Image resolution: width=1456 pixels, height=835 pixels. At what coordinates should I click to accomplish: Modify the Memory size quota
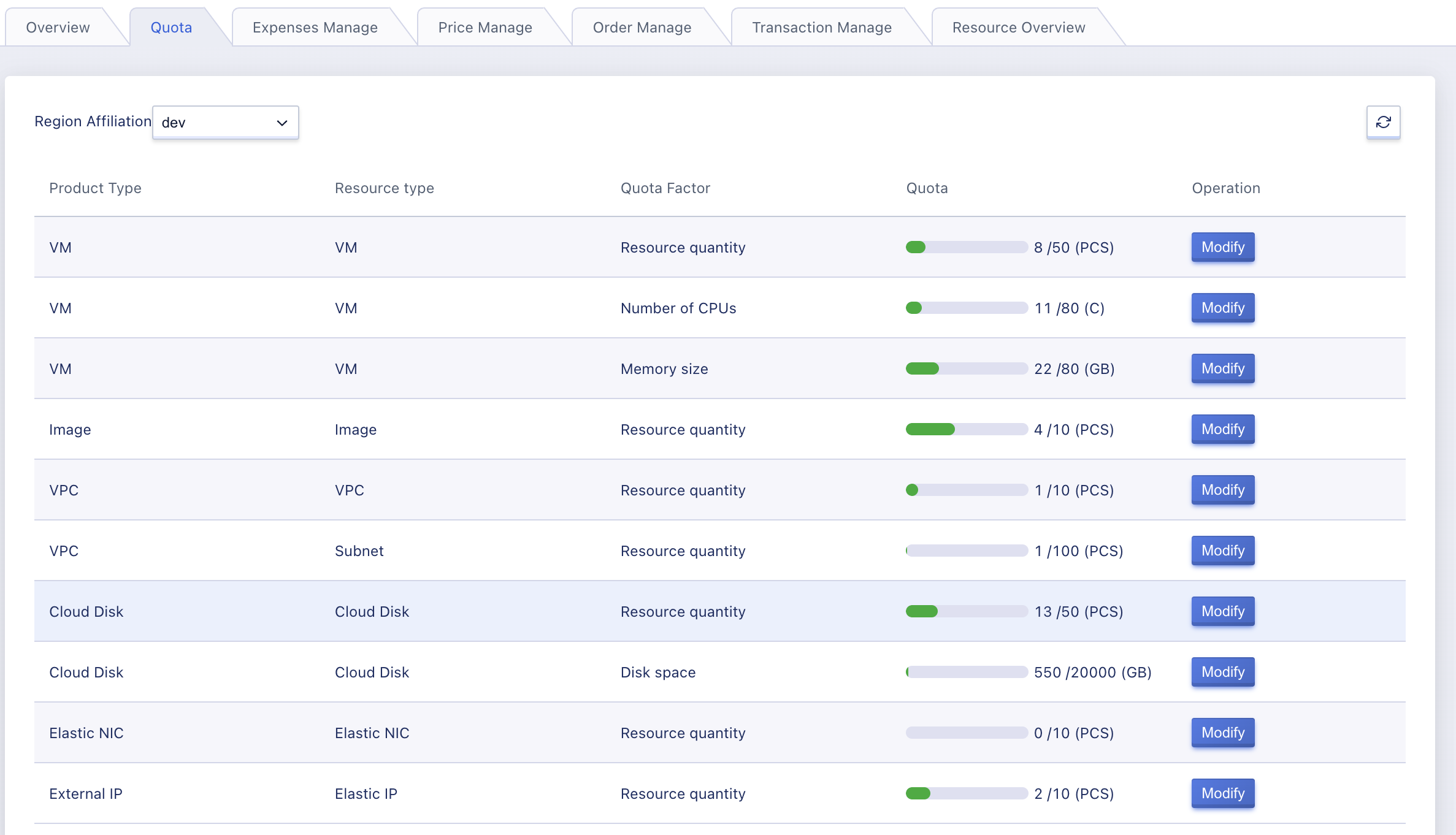(x=1223, y=368)
